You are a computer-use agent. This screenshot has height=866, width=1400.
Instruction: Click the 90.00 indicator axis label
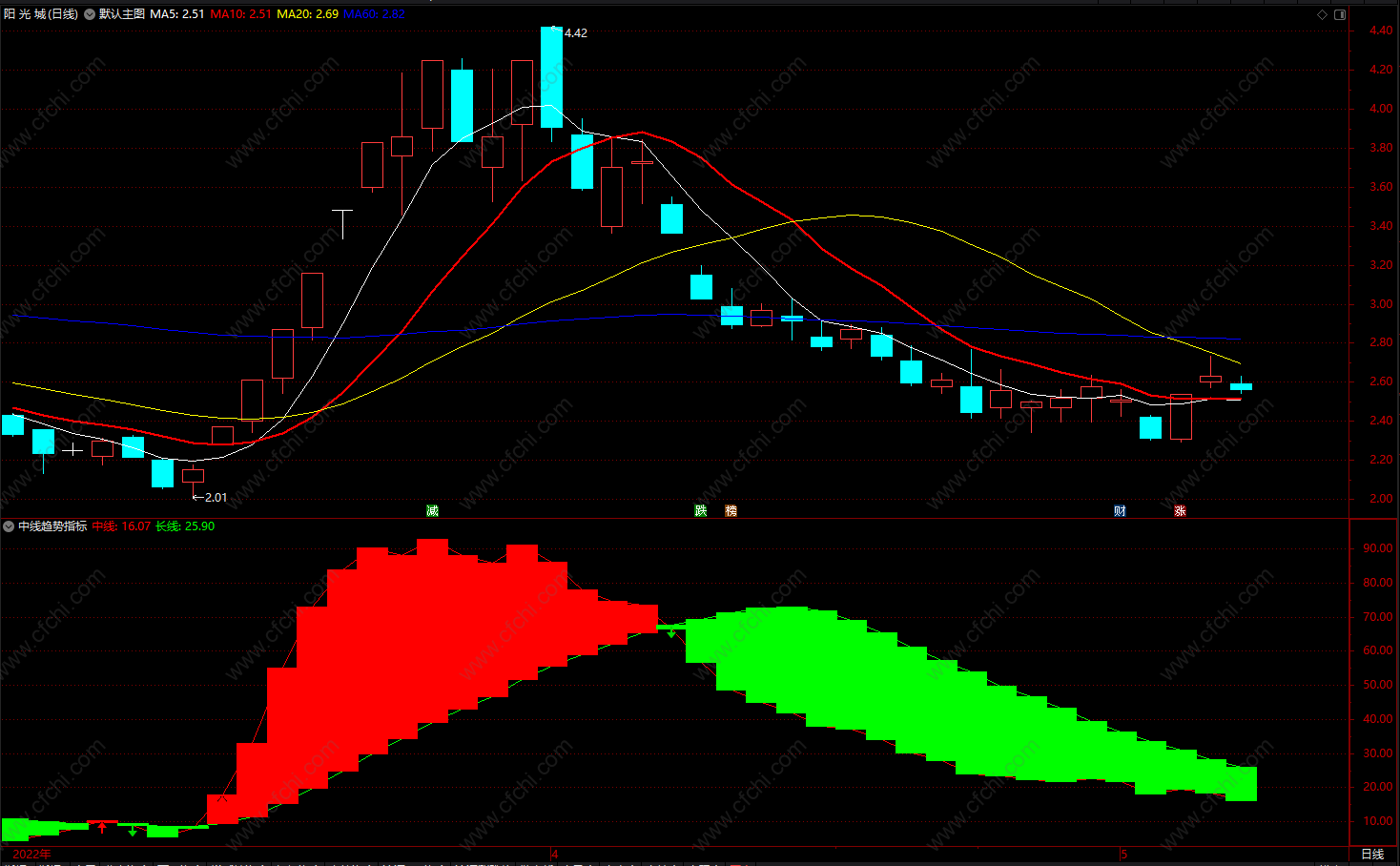point(1377,548)
